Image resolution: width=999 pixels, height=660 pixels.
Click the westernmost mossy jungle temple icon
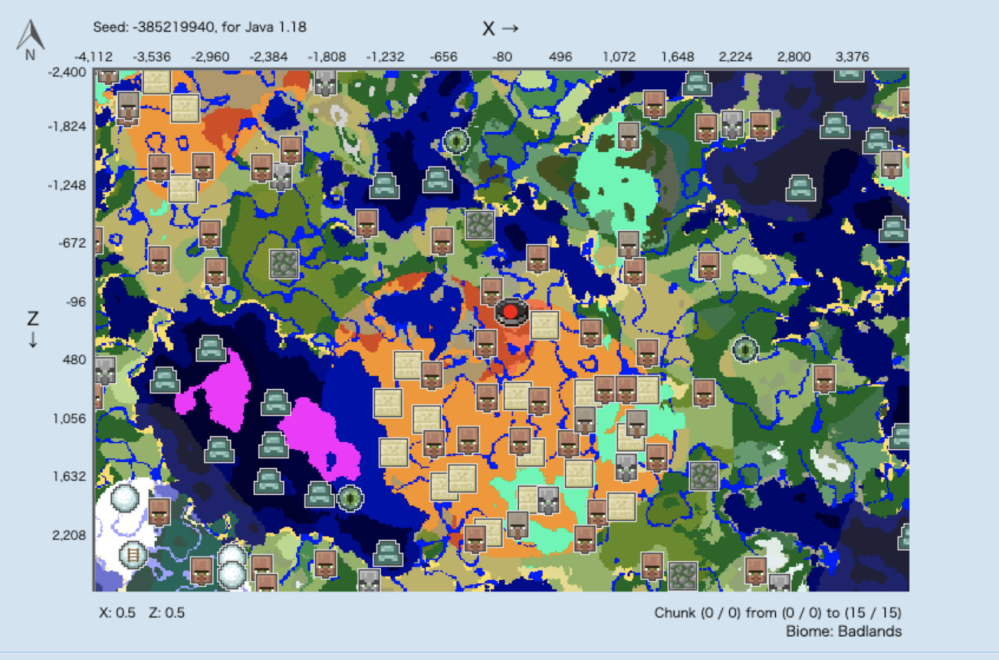point(284,264)
